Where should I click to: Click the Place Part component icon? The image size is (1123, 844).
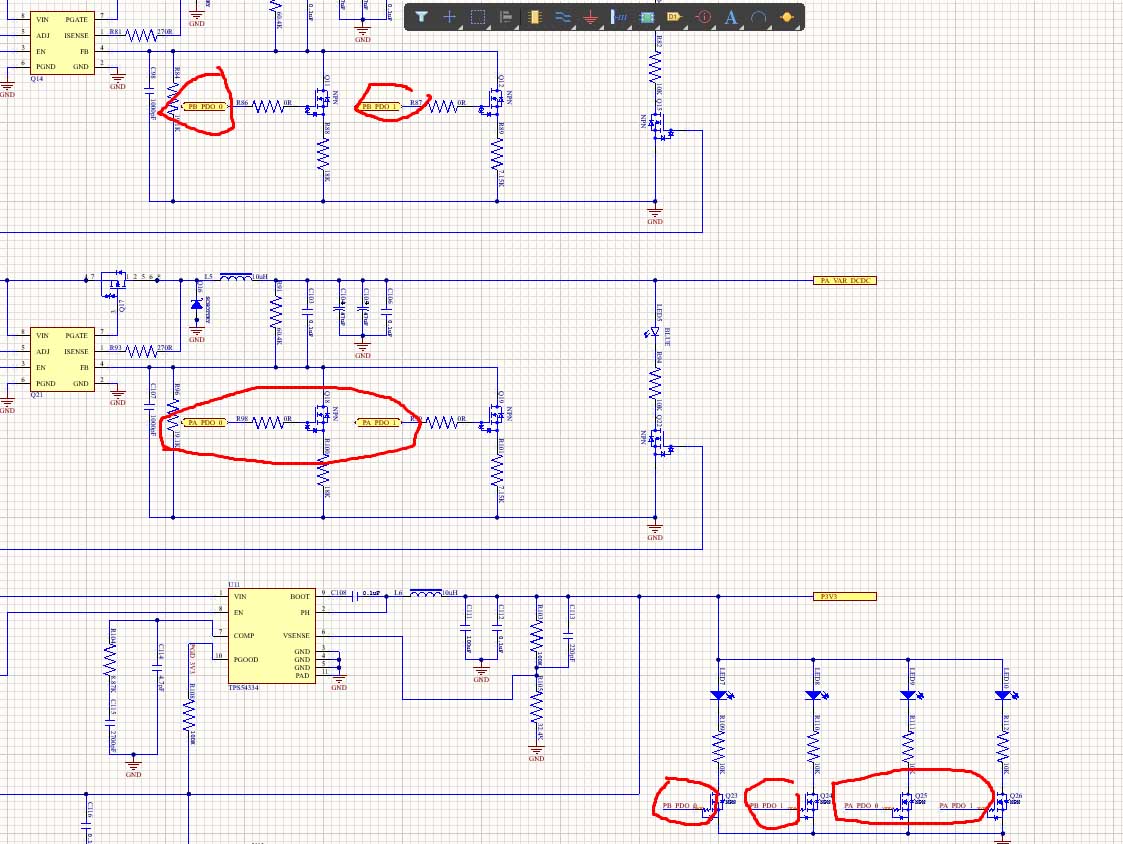[534, 17]
